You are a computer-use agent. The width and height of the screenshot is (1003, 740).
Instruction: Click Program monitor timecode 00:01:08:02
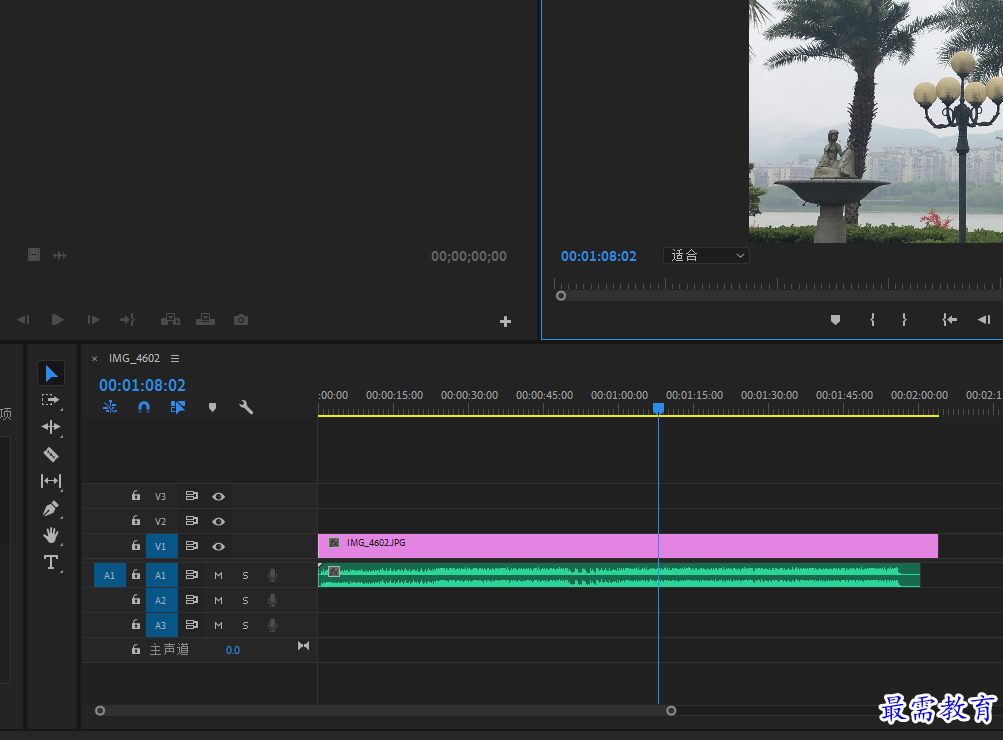pyautogui.click(x=599, y=256)
